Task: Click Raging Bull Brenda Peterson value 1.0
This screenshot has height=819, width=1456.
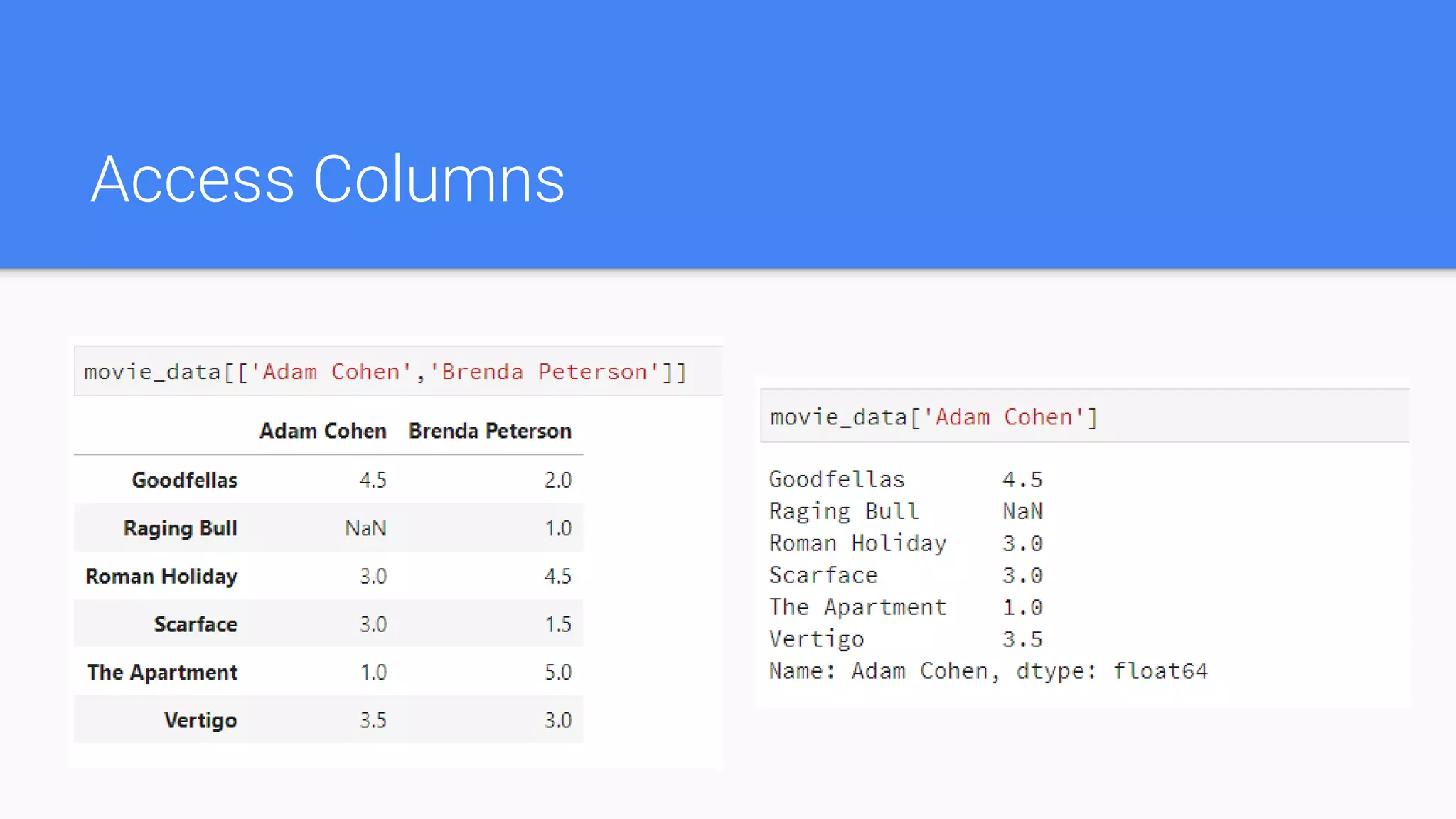Action: pyautogui.click(x=558, y=528)
